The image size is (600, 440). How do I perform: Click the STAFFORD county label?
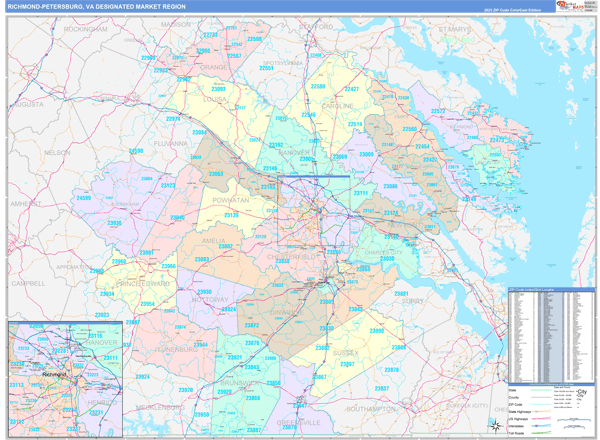coord(316,27)
